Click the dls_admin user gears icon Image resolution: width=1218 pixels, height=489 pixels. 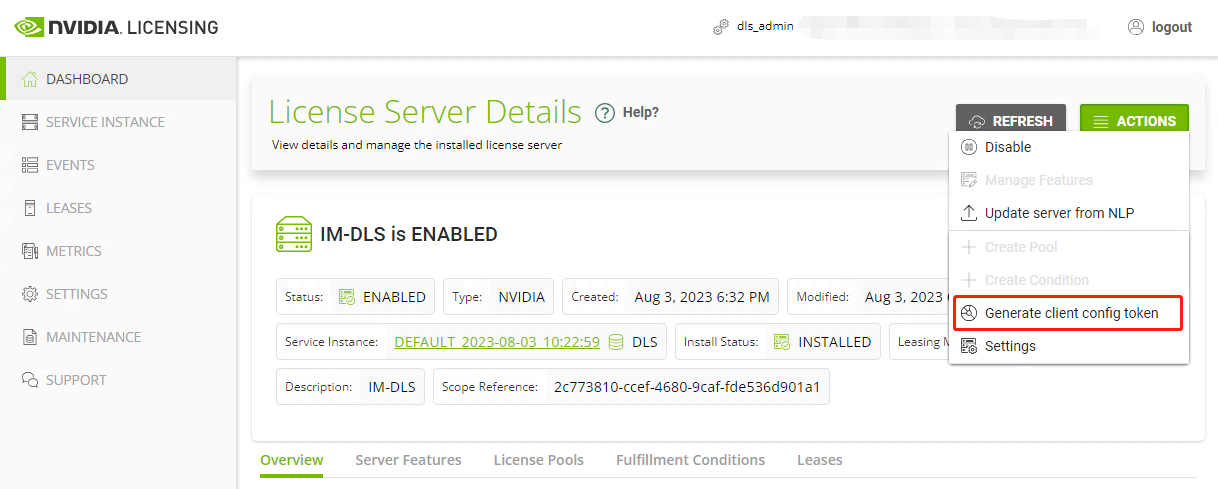[721, 27]
